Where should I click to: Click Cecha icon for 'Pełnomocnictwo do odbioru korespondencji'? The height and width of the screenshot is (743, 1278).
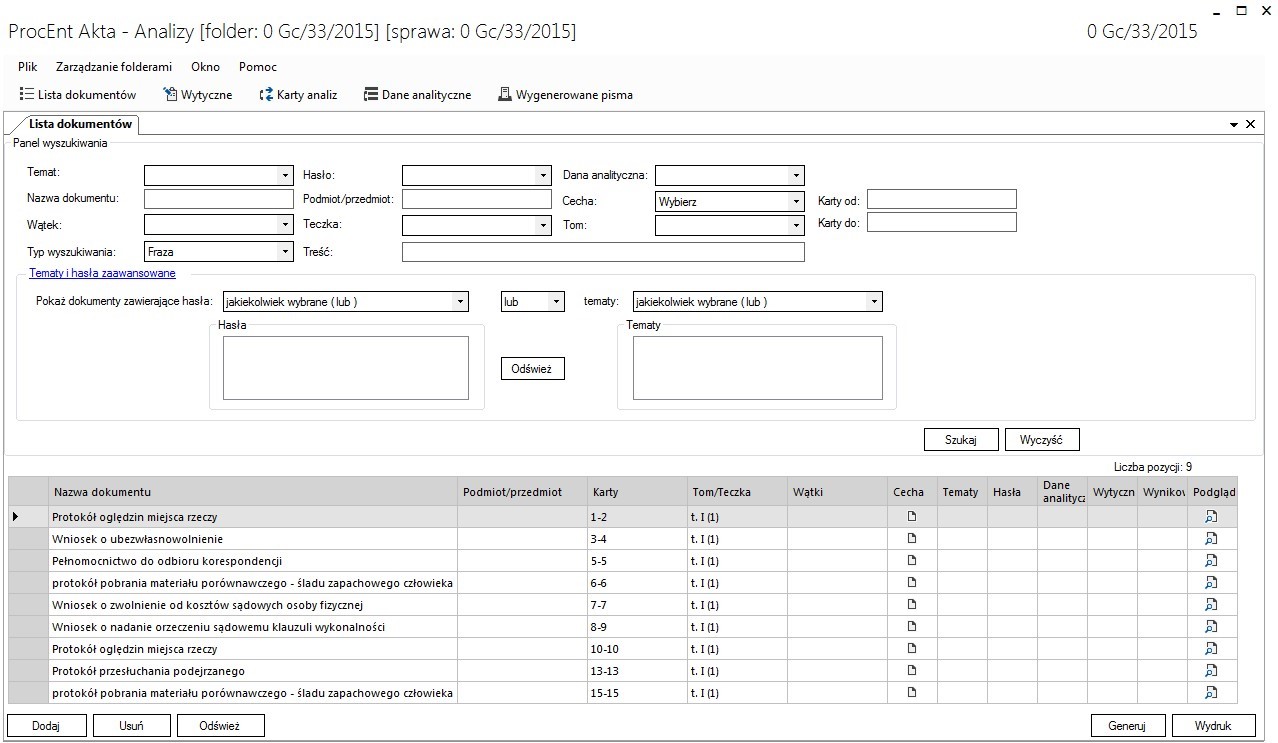coord(911,561)
